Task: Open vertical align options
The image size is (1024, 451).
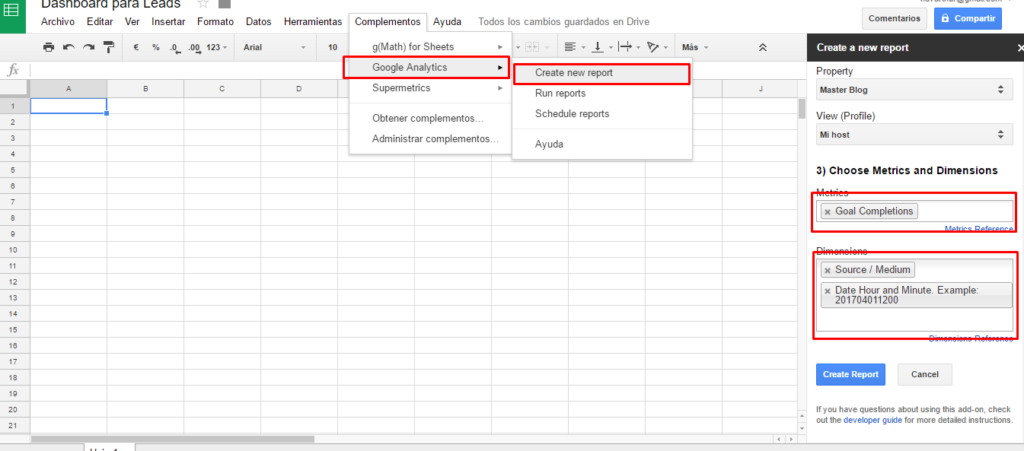Action: coord(601,47)
